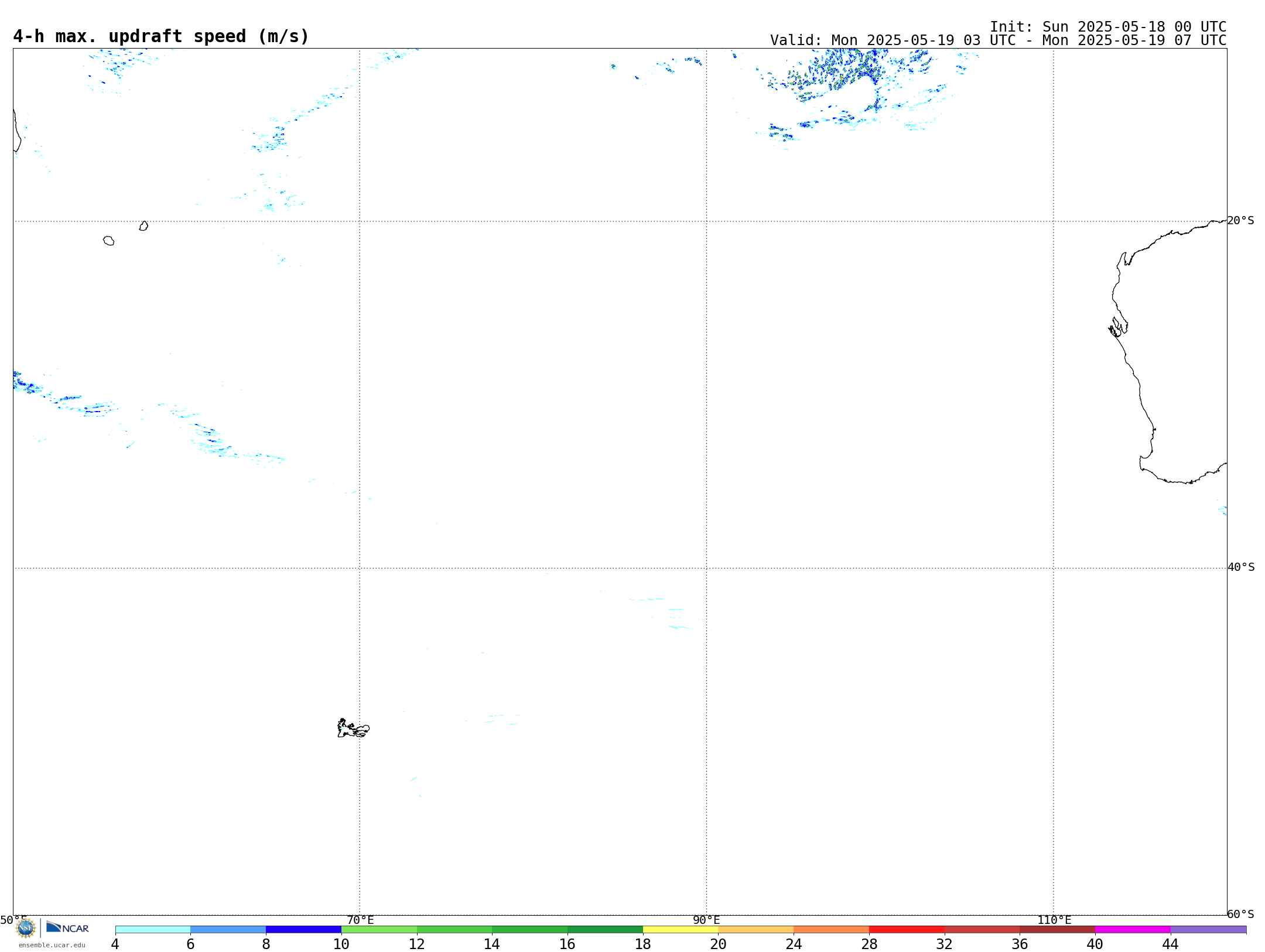Click the yellow 18-20 colorbar swatch
The image size is (1265, 952).
pyautogui.click(x=681, y=930)
